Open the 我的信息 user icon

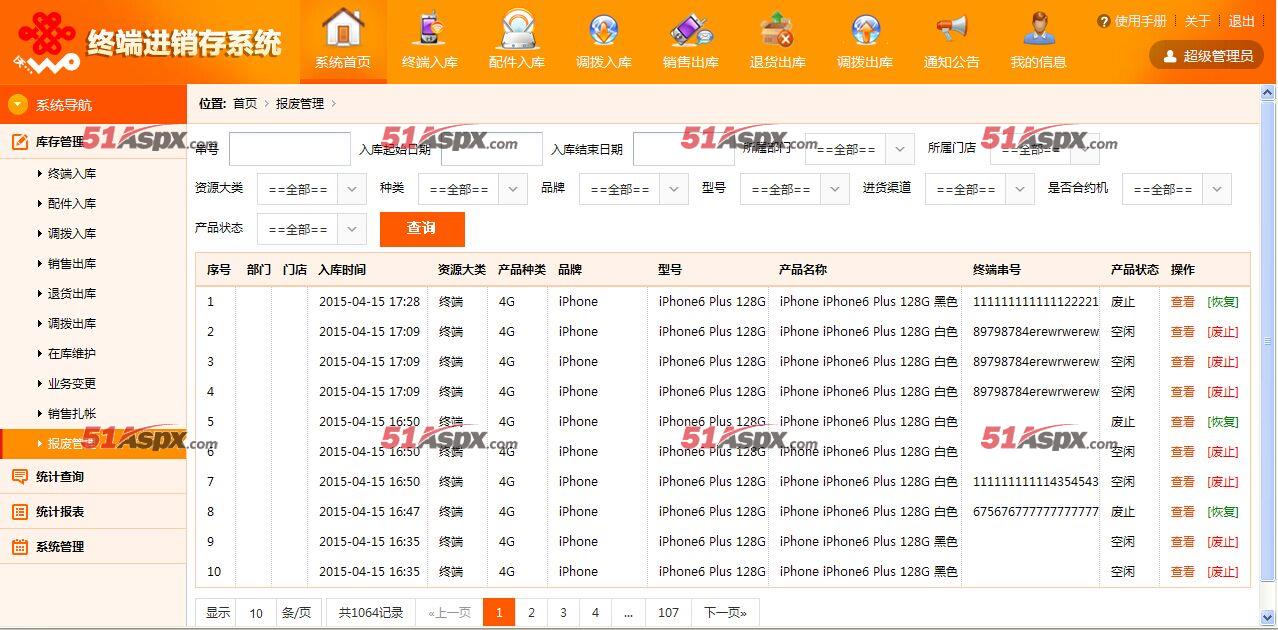coord(1039,41)
